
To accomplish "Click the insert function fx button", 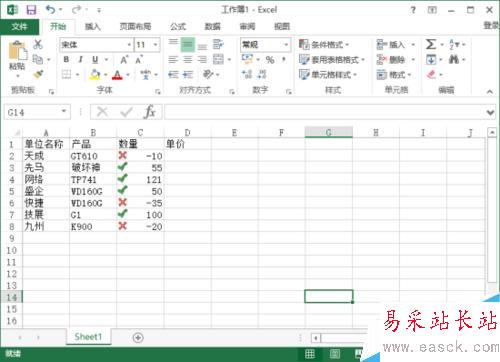I will 150,112.
